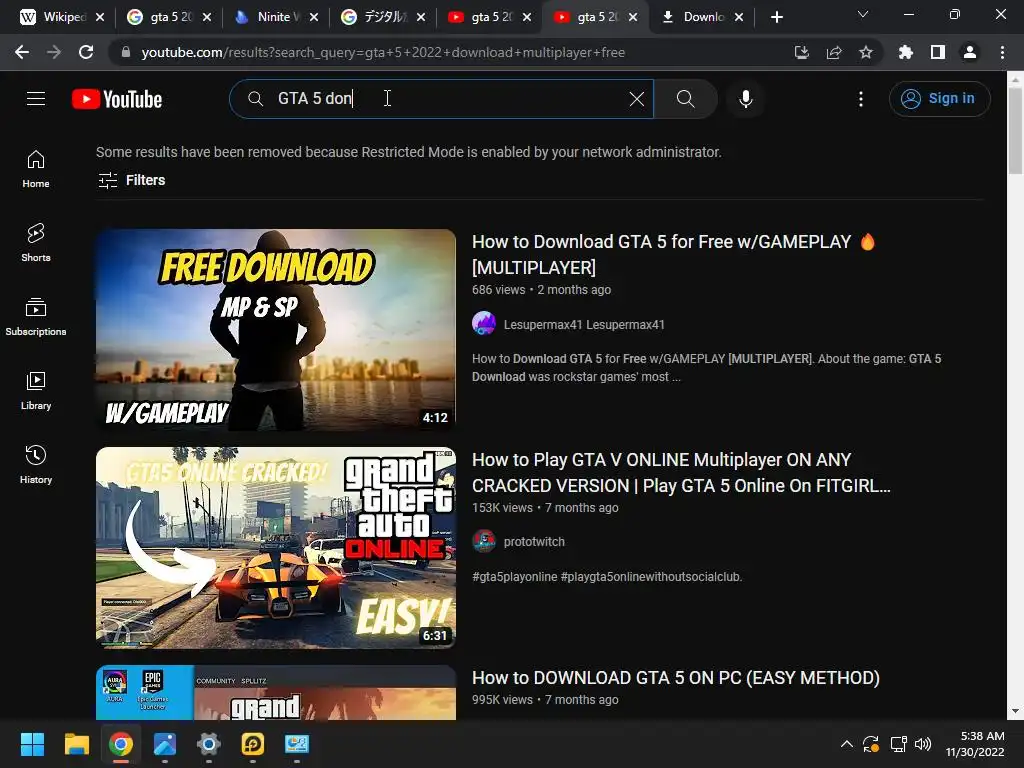Open YouTube settings three-dot menu
Viewport: 1024px width, 768px height.
click(x=861, y=99)
